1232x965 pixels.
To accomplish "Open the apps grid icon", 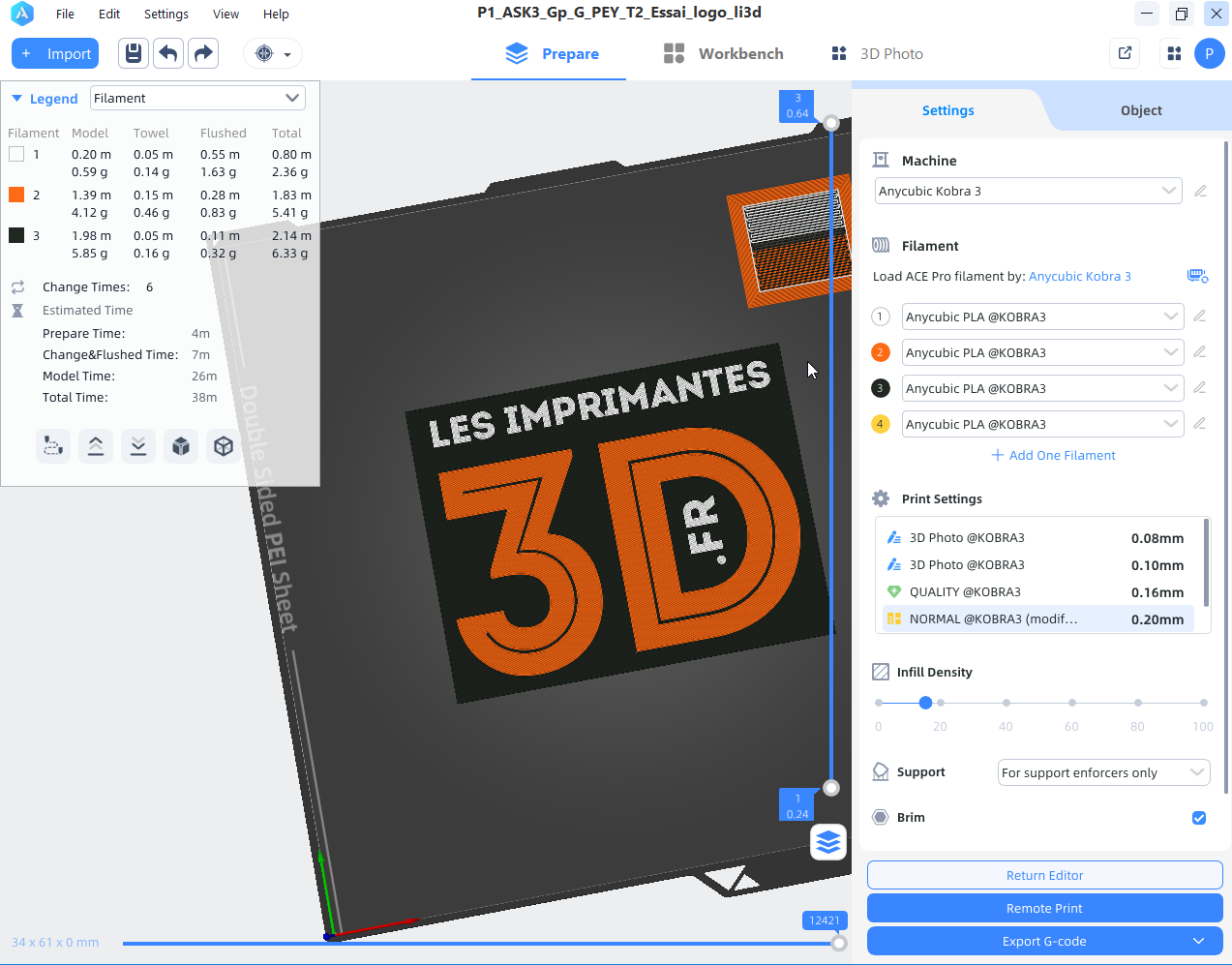I will (1174, 53).
